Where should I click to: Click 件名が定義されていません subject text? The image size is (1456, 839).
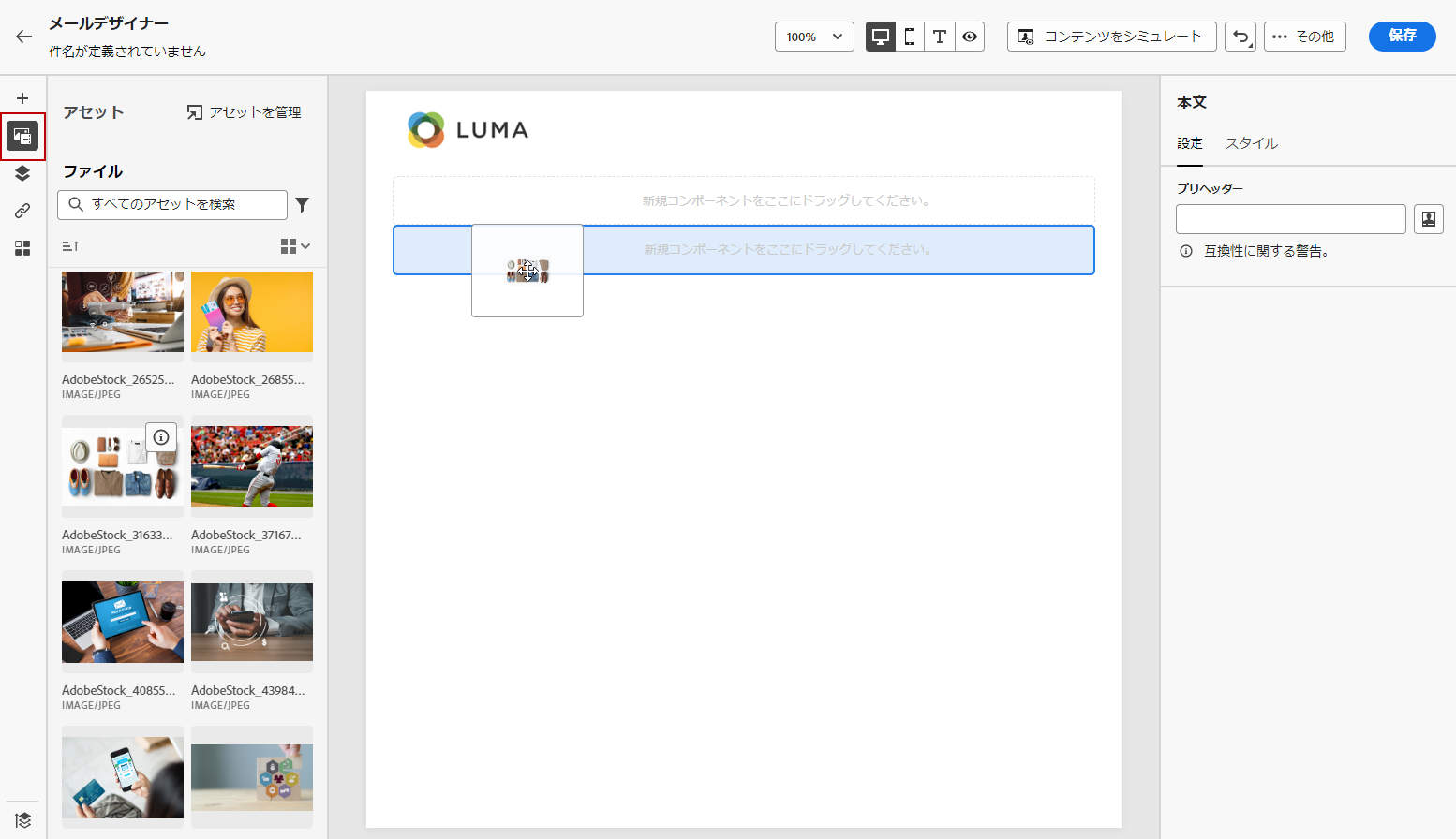click(x=127, y=52)
